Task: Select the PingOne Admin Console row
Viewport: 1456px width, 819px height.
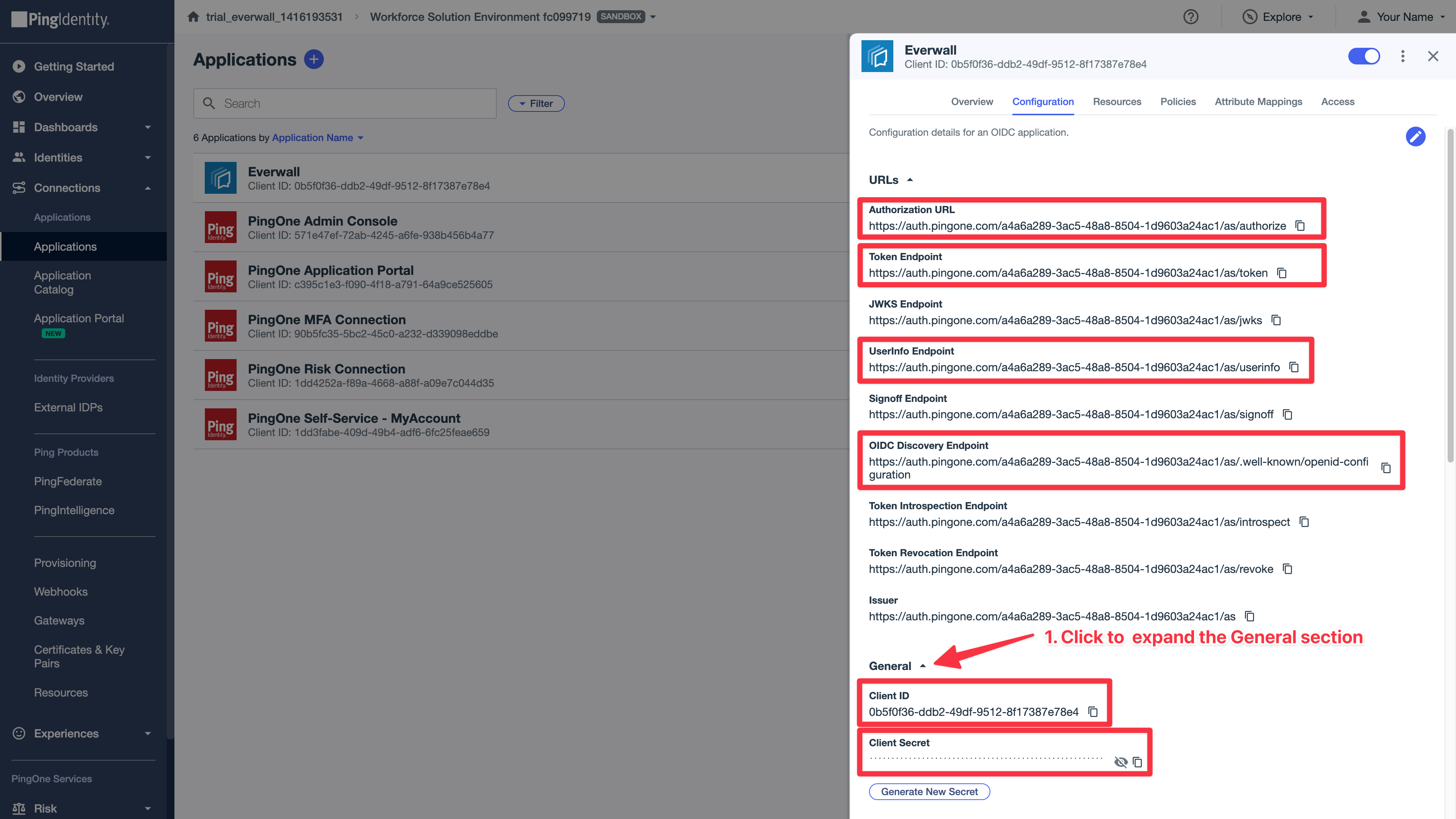Action: click(x=521, y=227)
